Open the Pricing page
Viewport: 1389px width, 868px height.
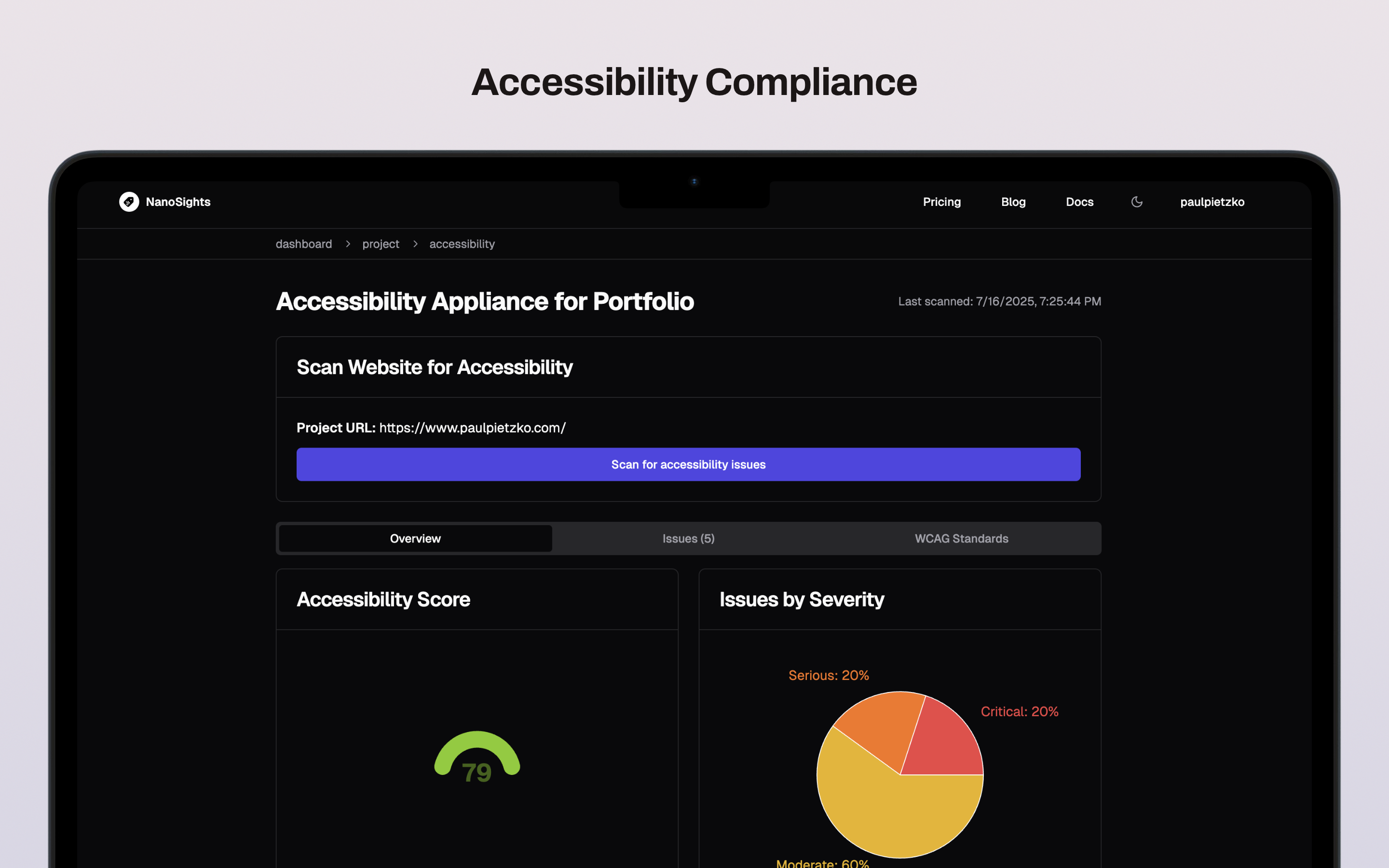[941, 202]
